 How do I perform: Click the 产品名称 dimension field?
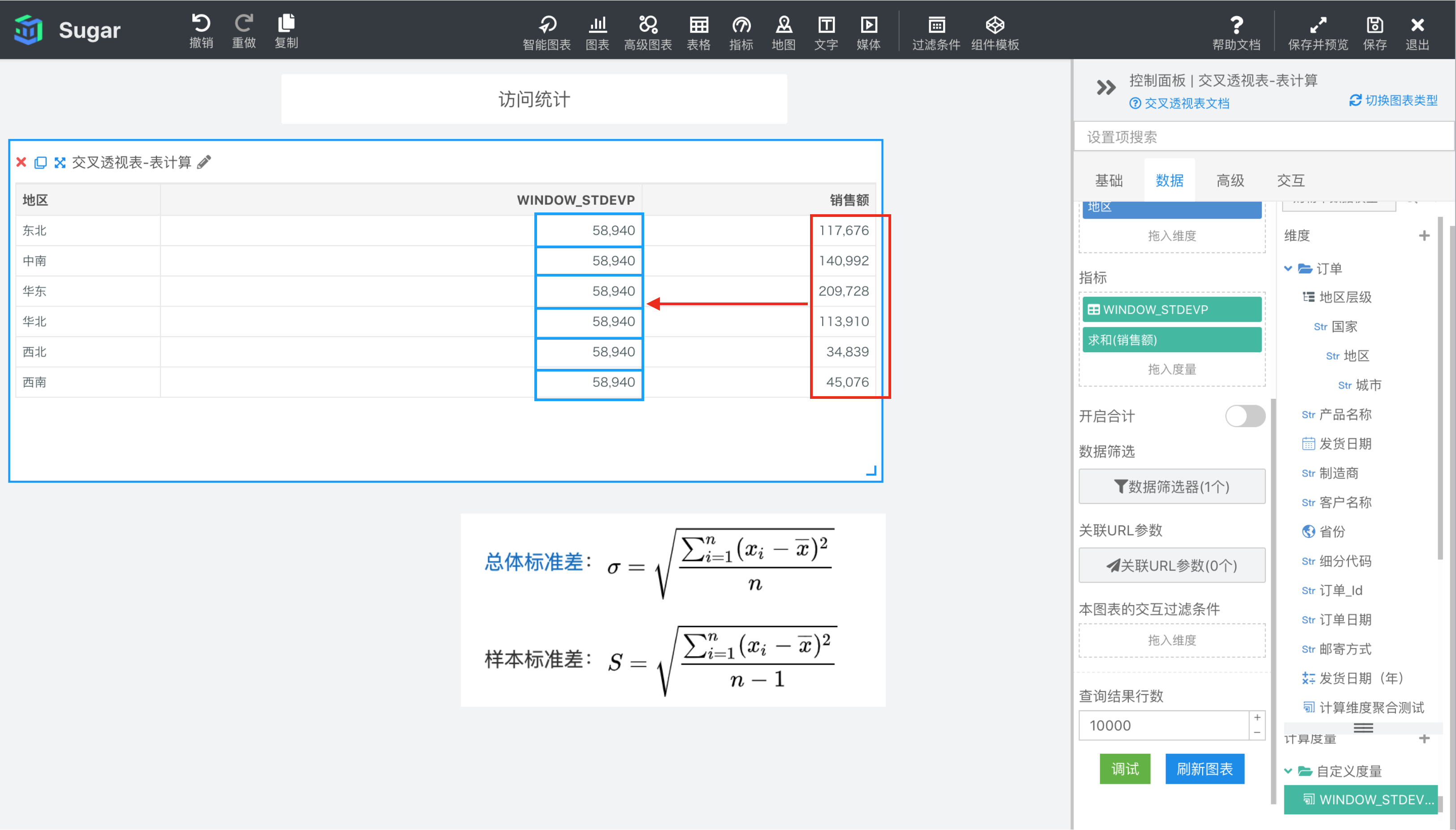(1337, 415)
